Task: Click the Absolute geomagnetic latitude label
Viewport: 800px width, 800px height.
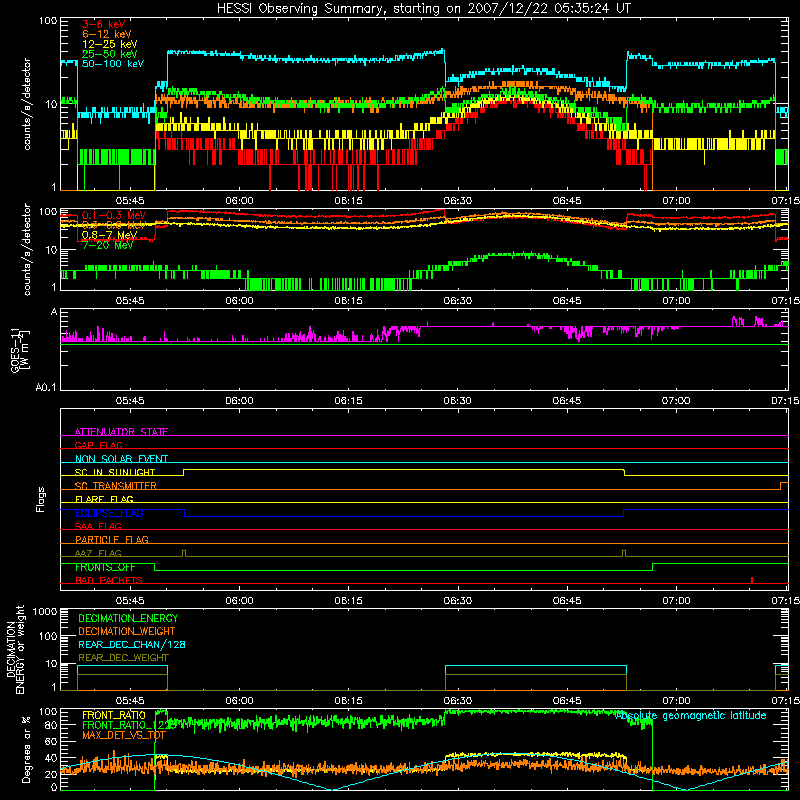Action: point(691,715)
